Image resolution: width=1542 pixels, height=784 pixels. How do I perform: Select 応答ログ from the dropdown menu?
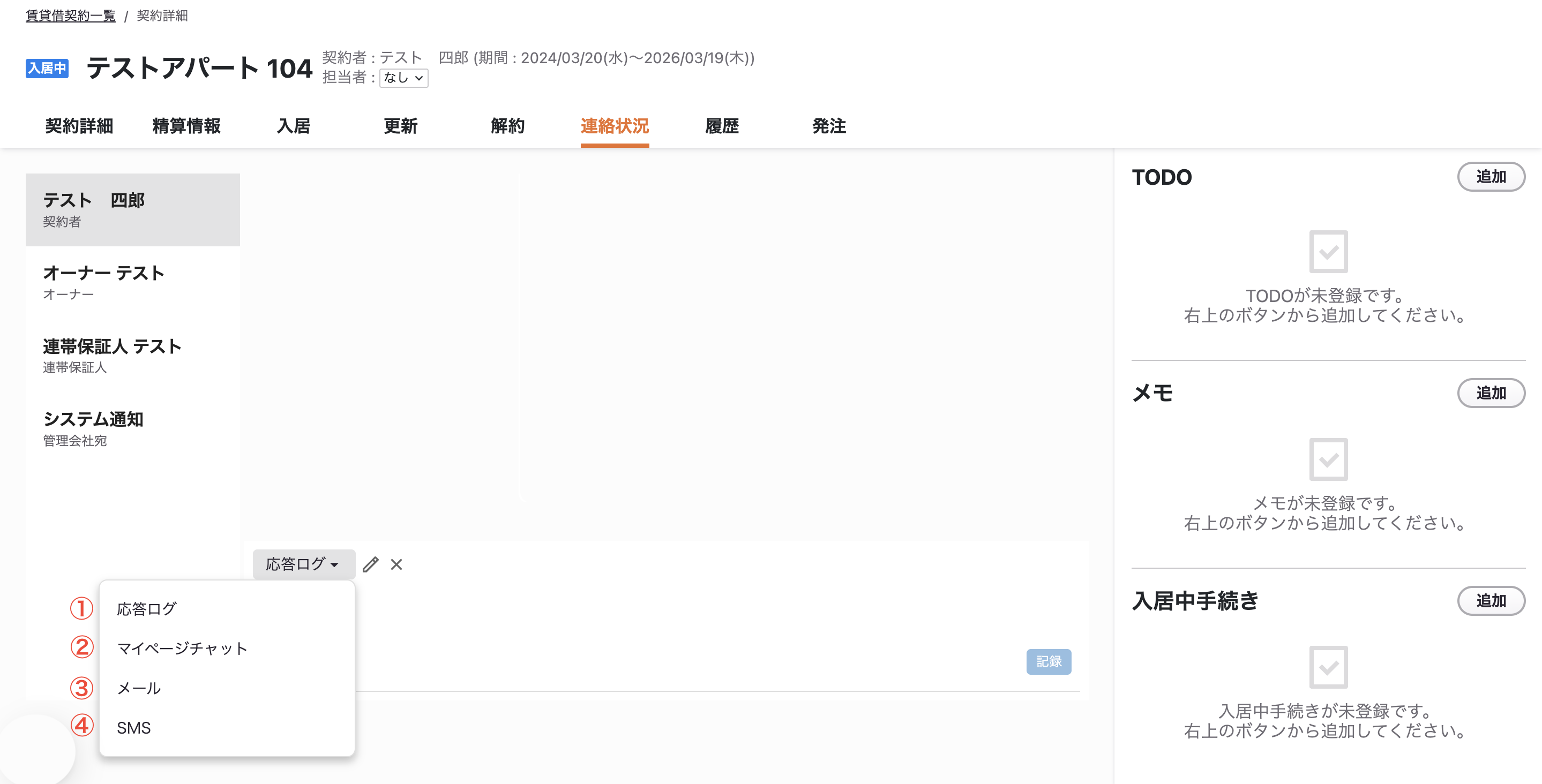point(227,609)
